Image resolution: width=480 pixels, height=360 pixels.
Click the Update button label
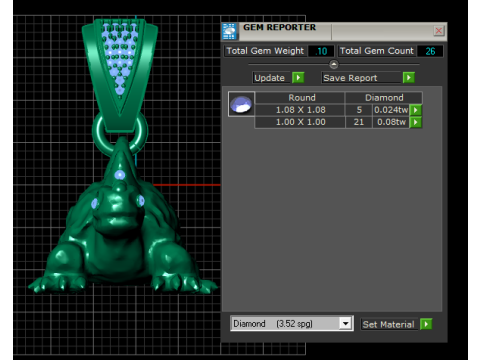click(x=270, y=78)
